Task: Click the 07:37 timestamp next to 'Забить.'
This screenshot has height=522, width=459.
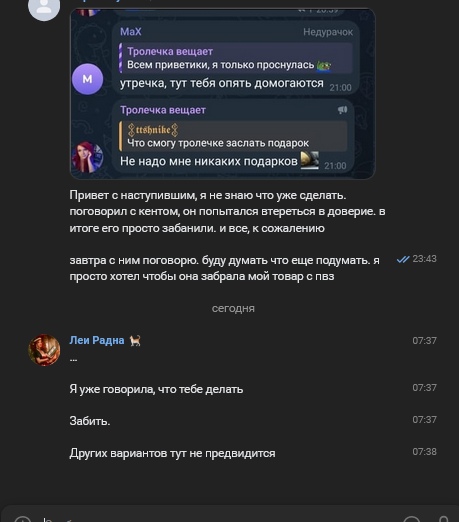Action: [424, 420]
